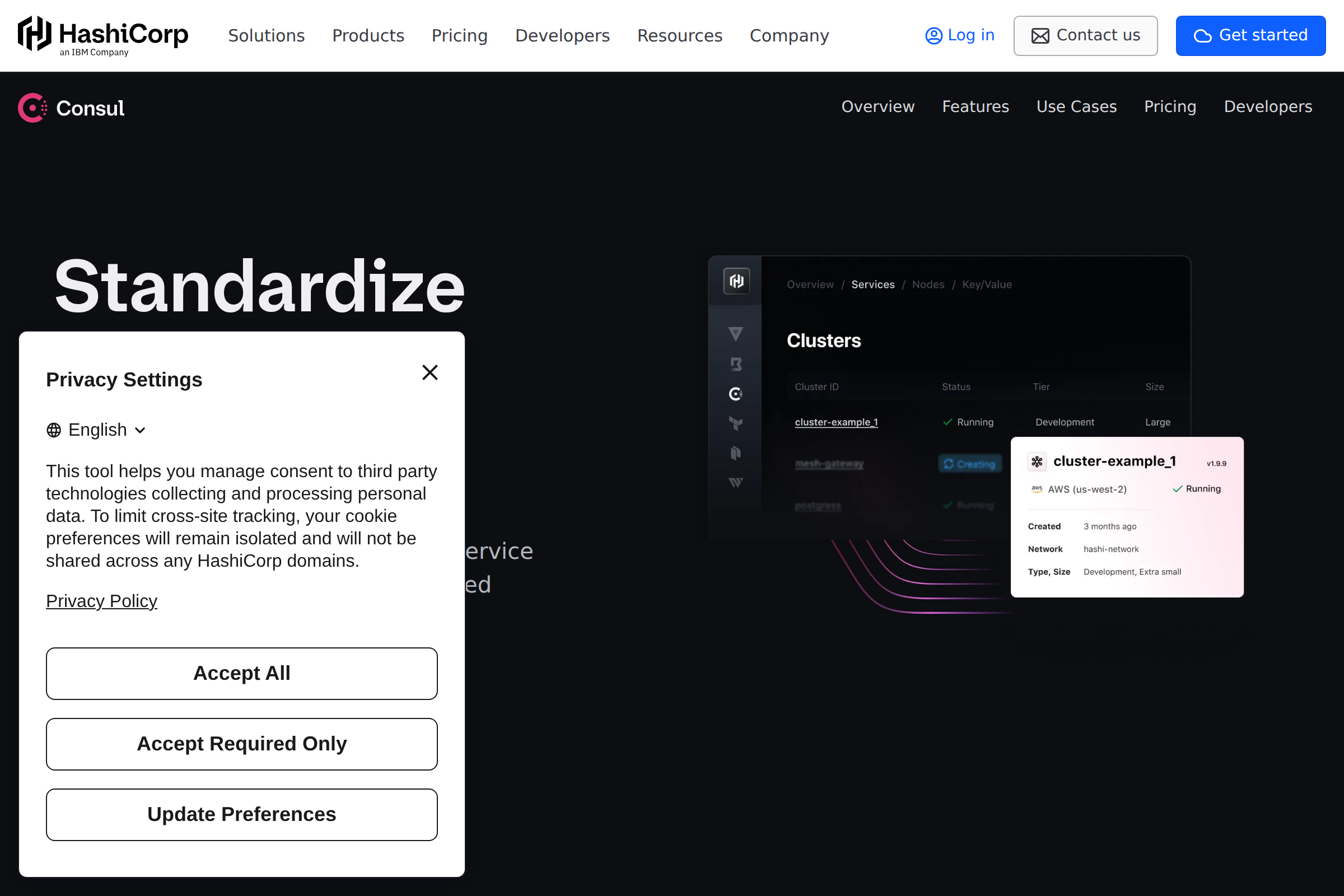Click the cloud icon in Get started
The height and width of the screenshot is (896, 1344).
(x=1203, y=36)
